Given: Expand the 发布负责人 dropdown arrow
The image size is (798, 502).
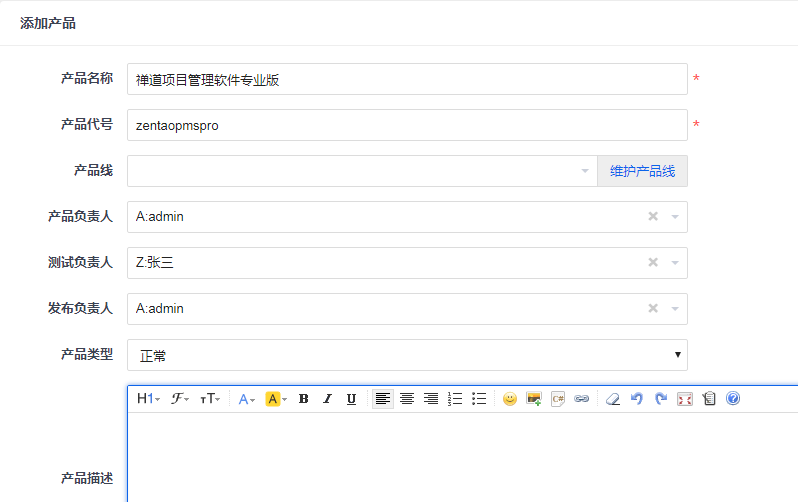Looking at the screenshot, I should [675, 309].
